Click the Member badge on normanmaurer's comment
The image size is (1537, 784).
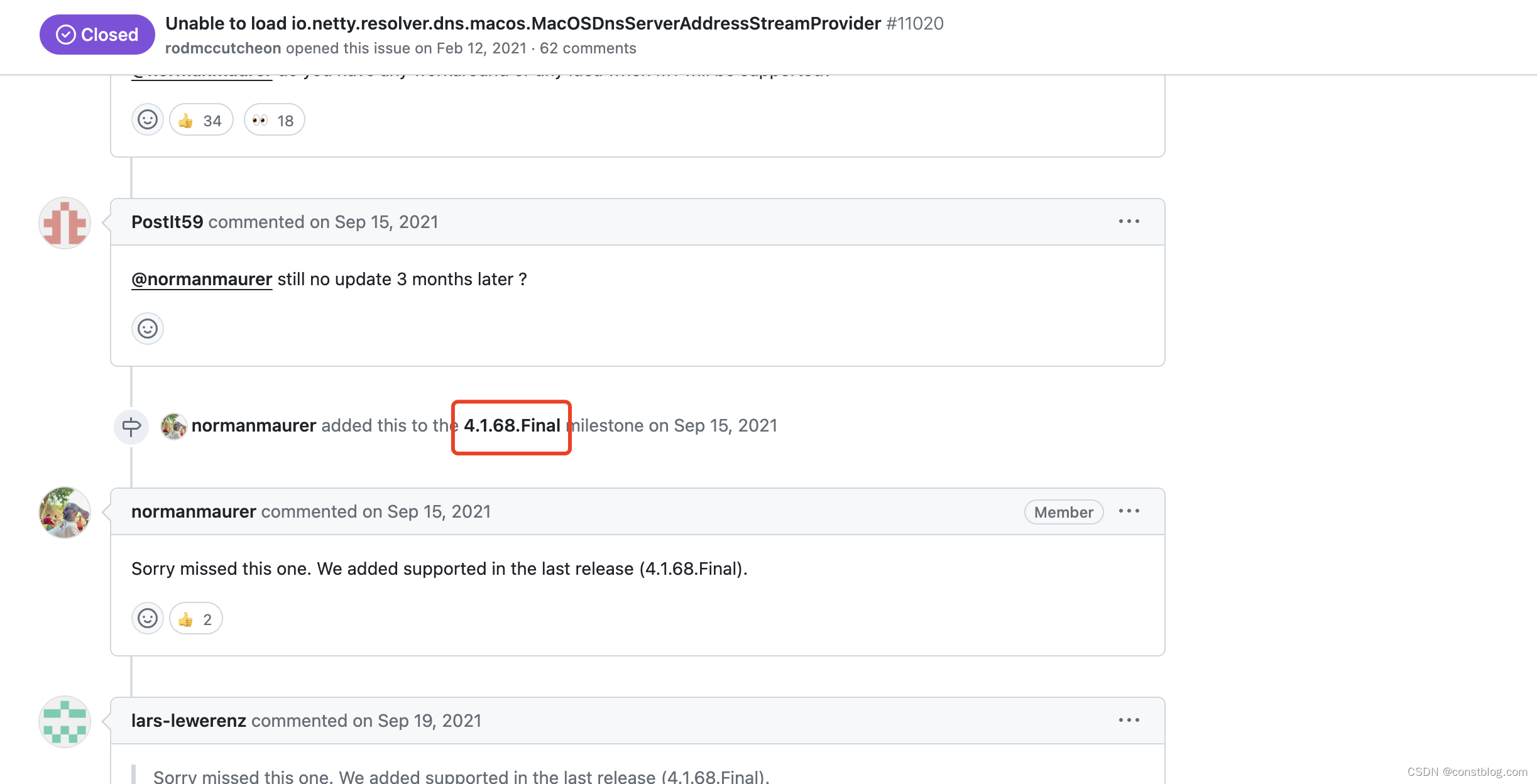[1063, 512]
